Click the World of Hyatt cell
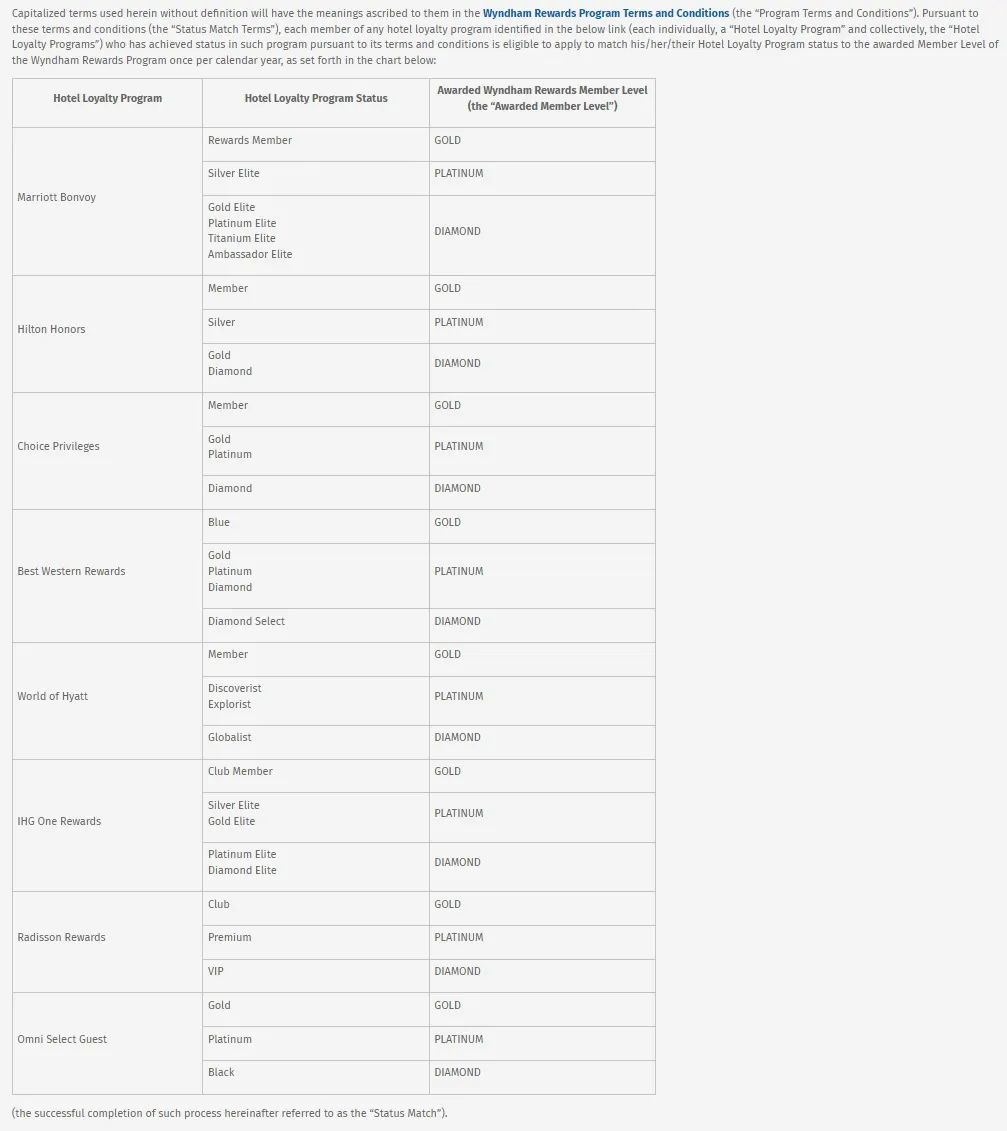The width and height of the screenshot is (1007, 1131). [x=53, y=696]
